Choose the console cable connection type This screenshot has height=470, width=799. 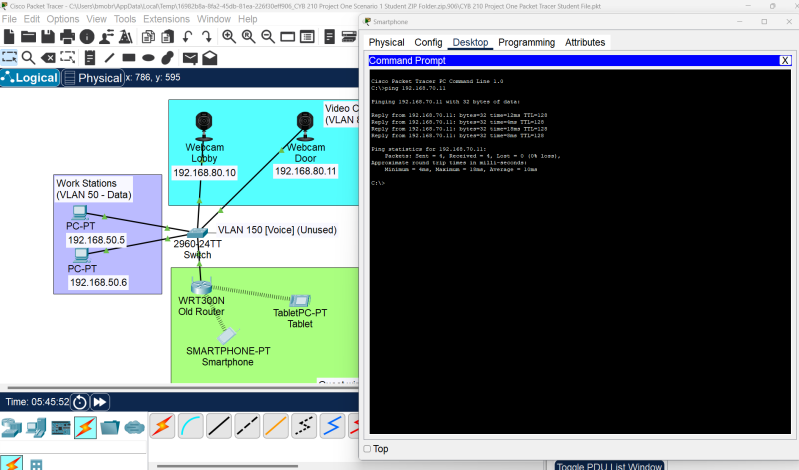click(x=189, y=425)
